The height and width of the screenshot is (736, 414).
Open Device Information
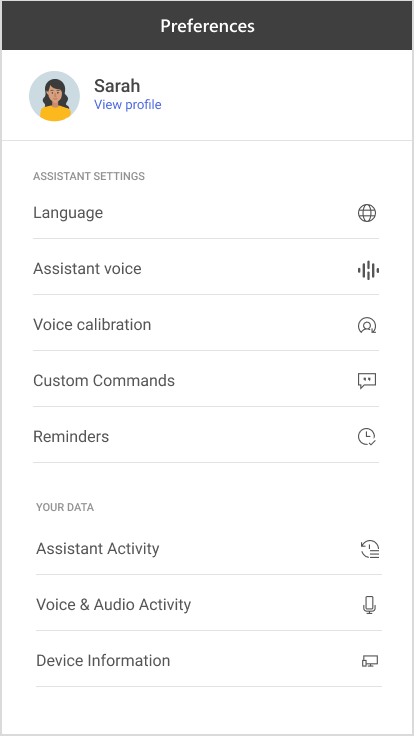point(209,660)
